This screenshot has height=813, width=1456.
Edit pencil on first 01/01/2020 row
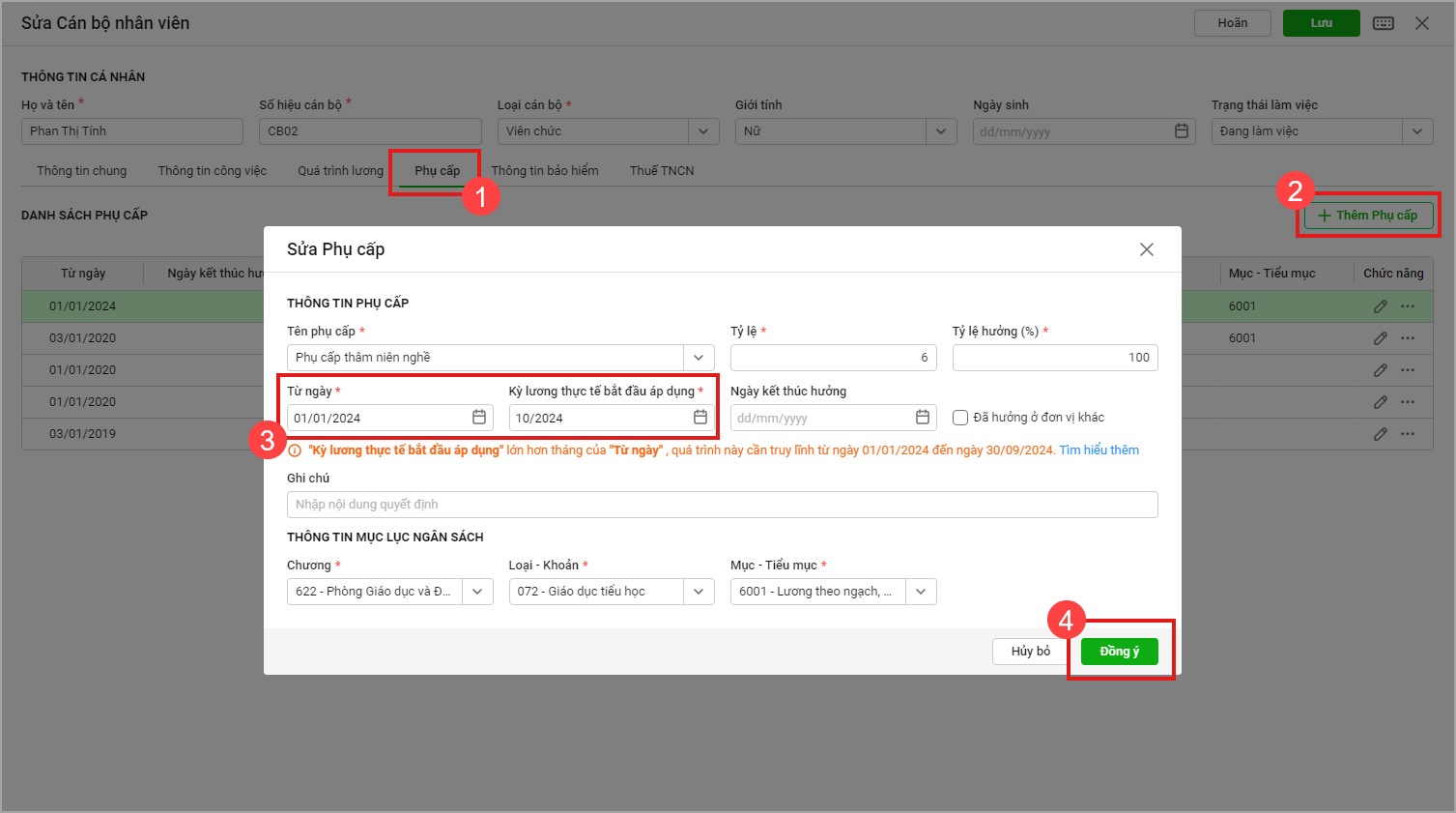1381,370
